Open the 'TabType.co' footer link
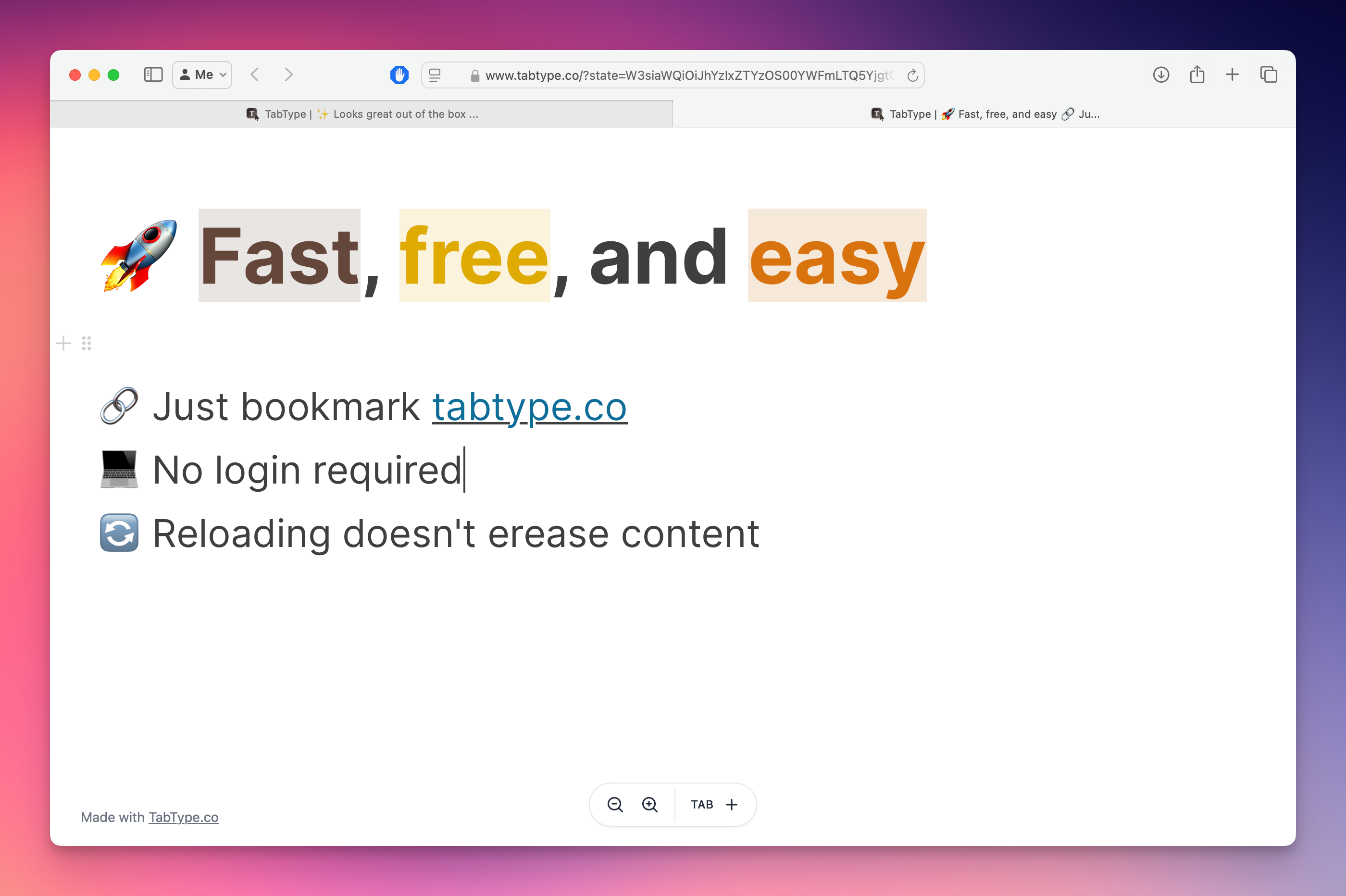 coord(183,817)
